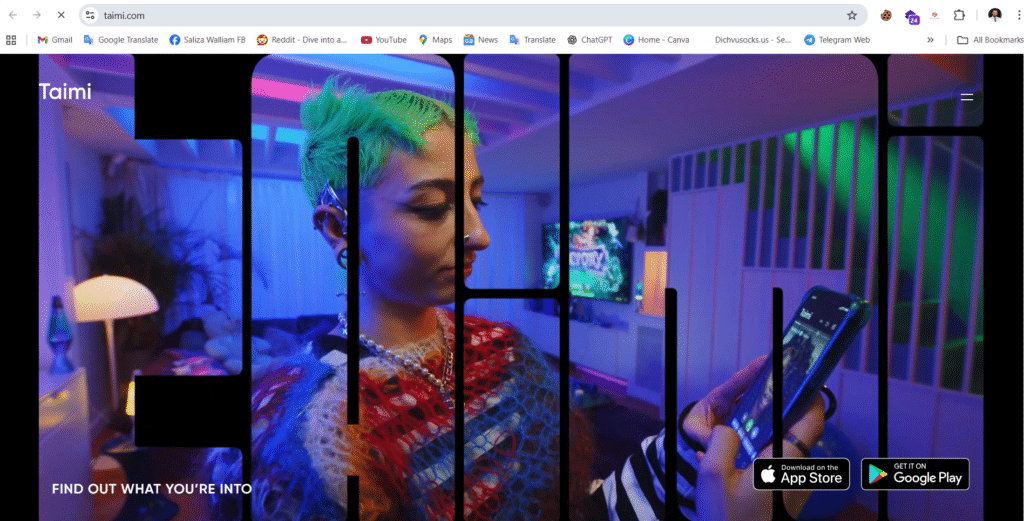This screenshot has width=1024, height=521.
Task: Stop loading the page
Action: [60, 15]
